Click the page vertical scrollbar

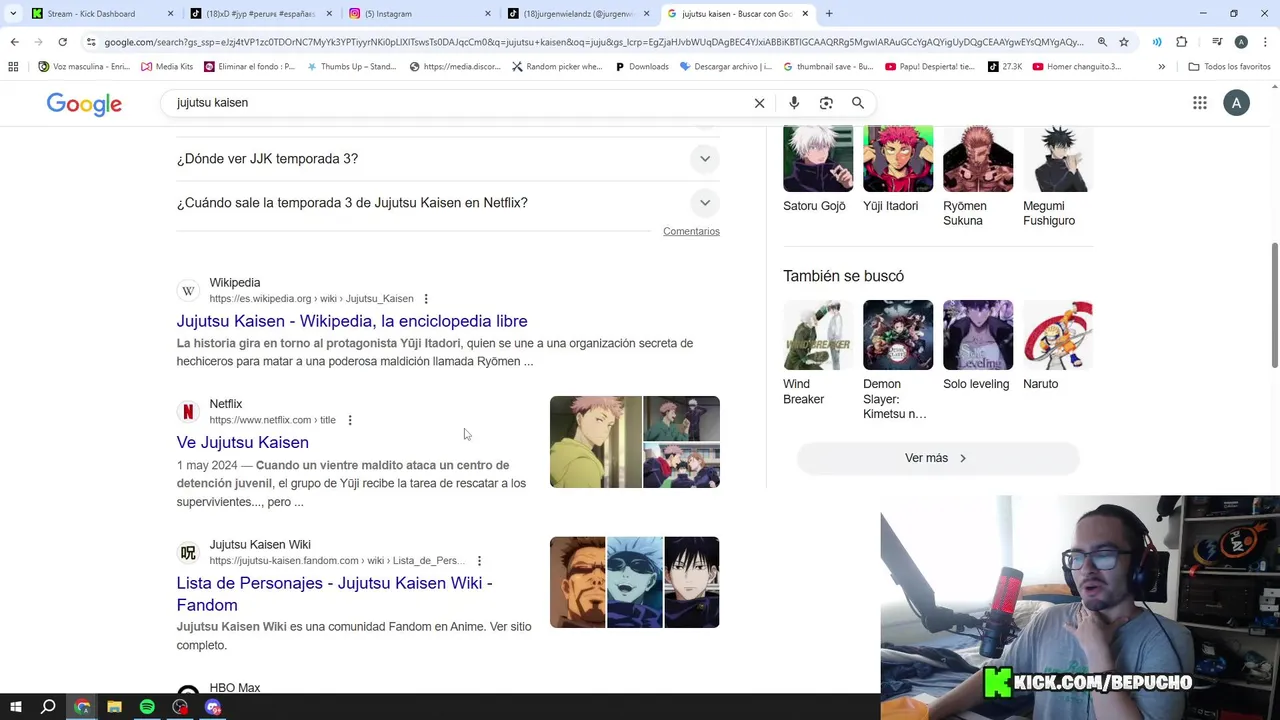point(1274,304)
